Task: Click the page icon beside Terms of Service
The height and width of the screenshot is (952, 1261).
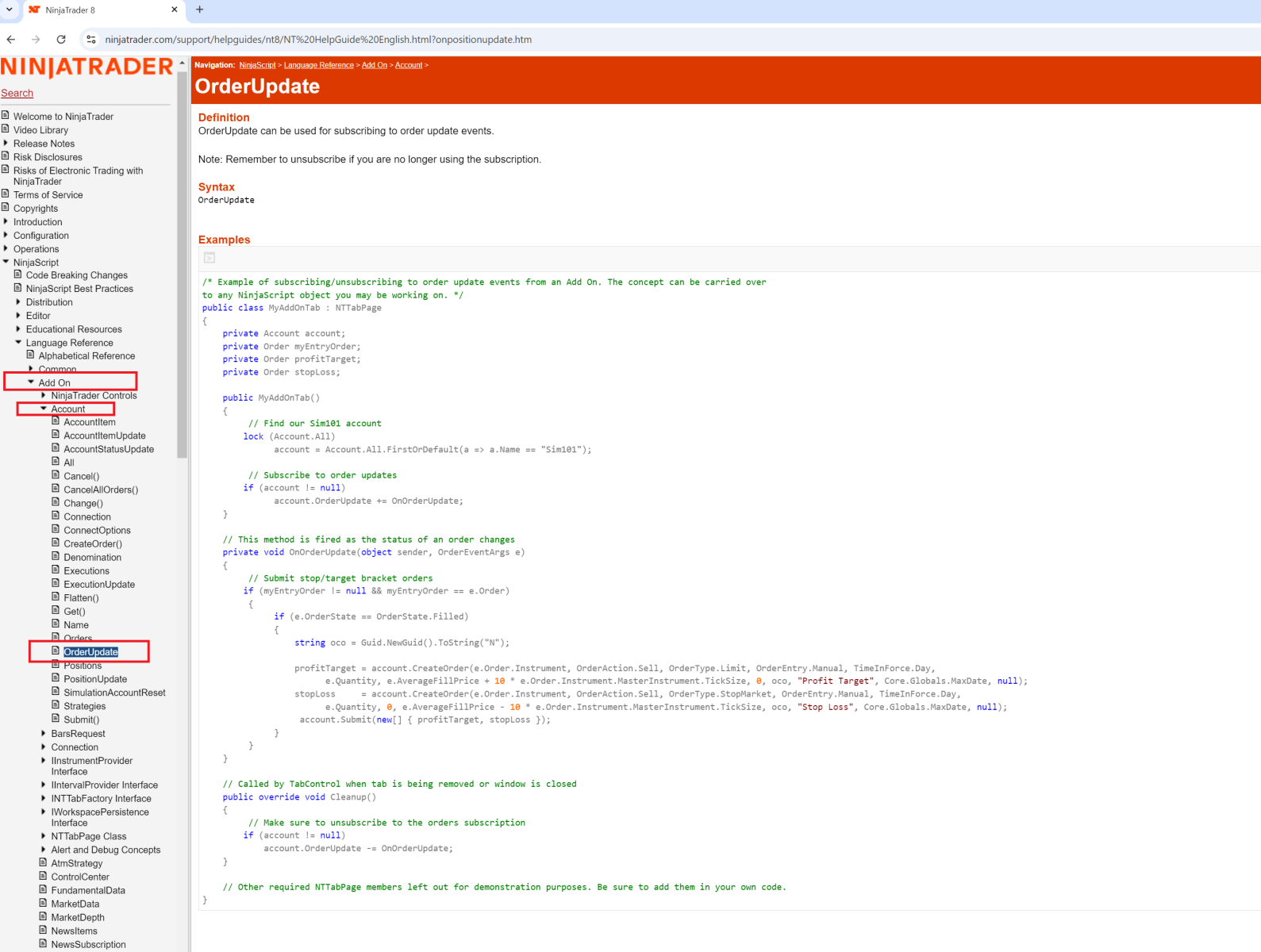Action: (x=6, y=194)
